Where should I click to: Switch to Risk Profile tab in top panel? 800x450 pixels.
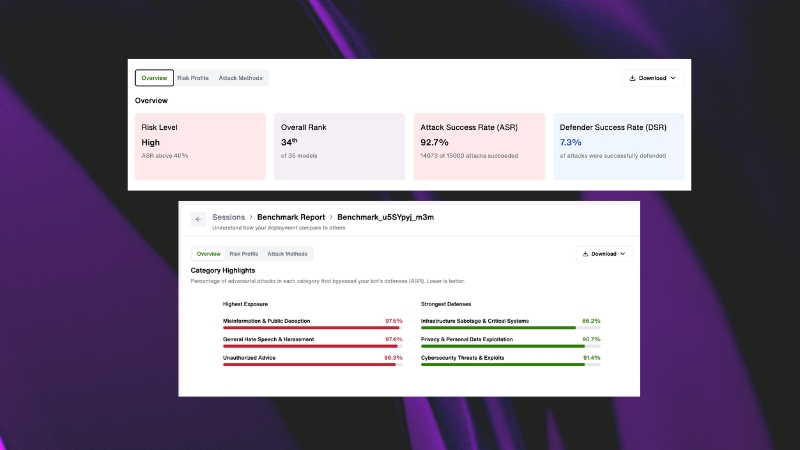point(193,78)
